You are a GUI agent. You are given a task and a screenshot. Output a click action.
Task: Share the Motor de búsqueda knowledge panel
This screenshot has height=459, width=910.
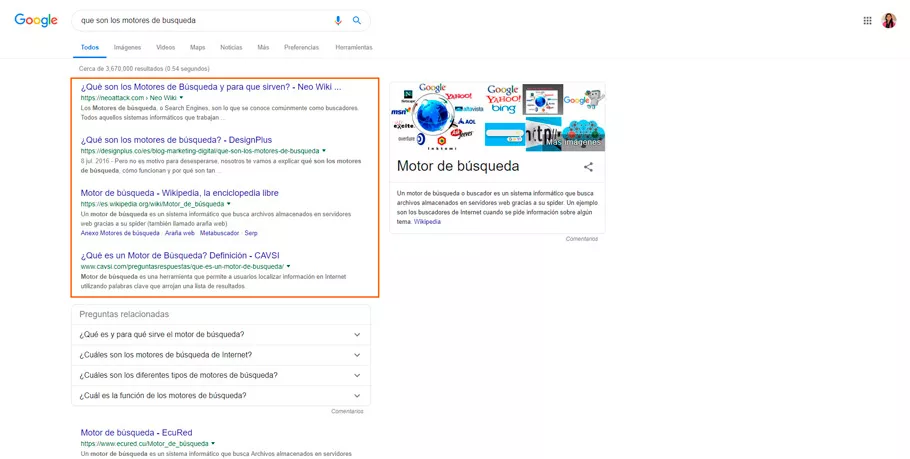pyautogui.click(x=588, y=167)
